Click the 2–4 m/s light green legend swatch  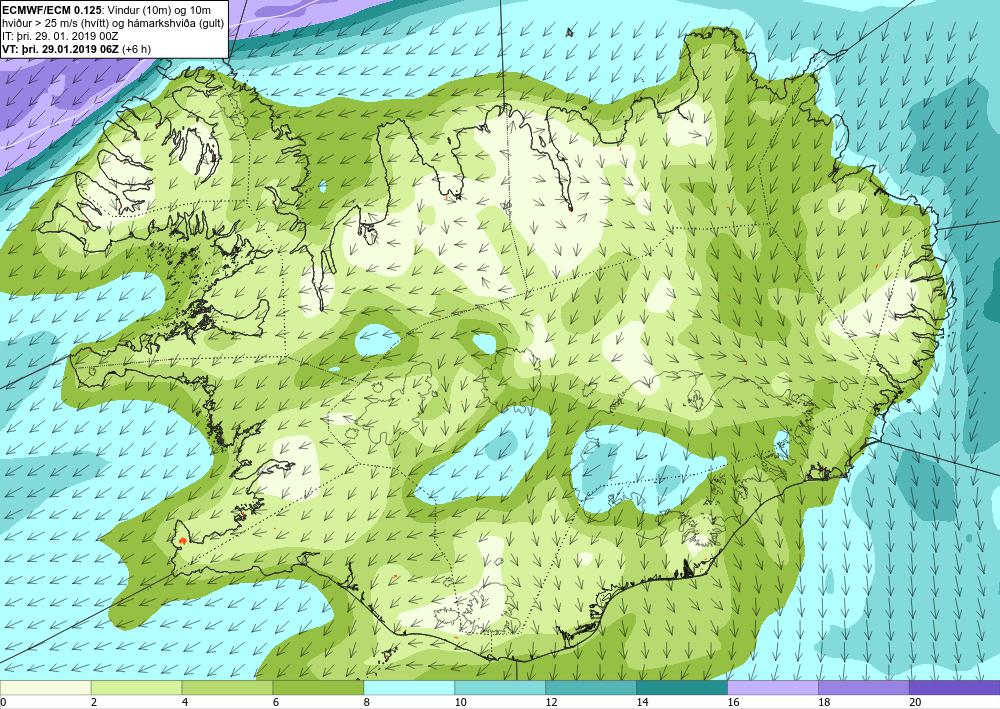(x=136, y=688)
